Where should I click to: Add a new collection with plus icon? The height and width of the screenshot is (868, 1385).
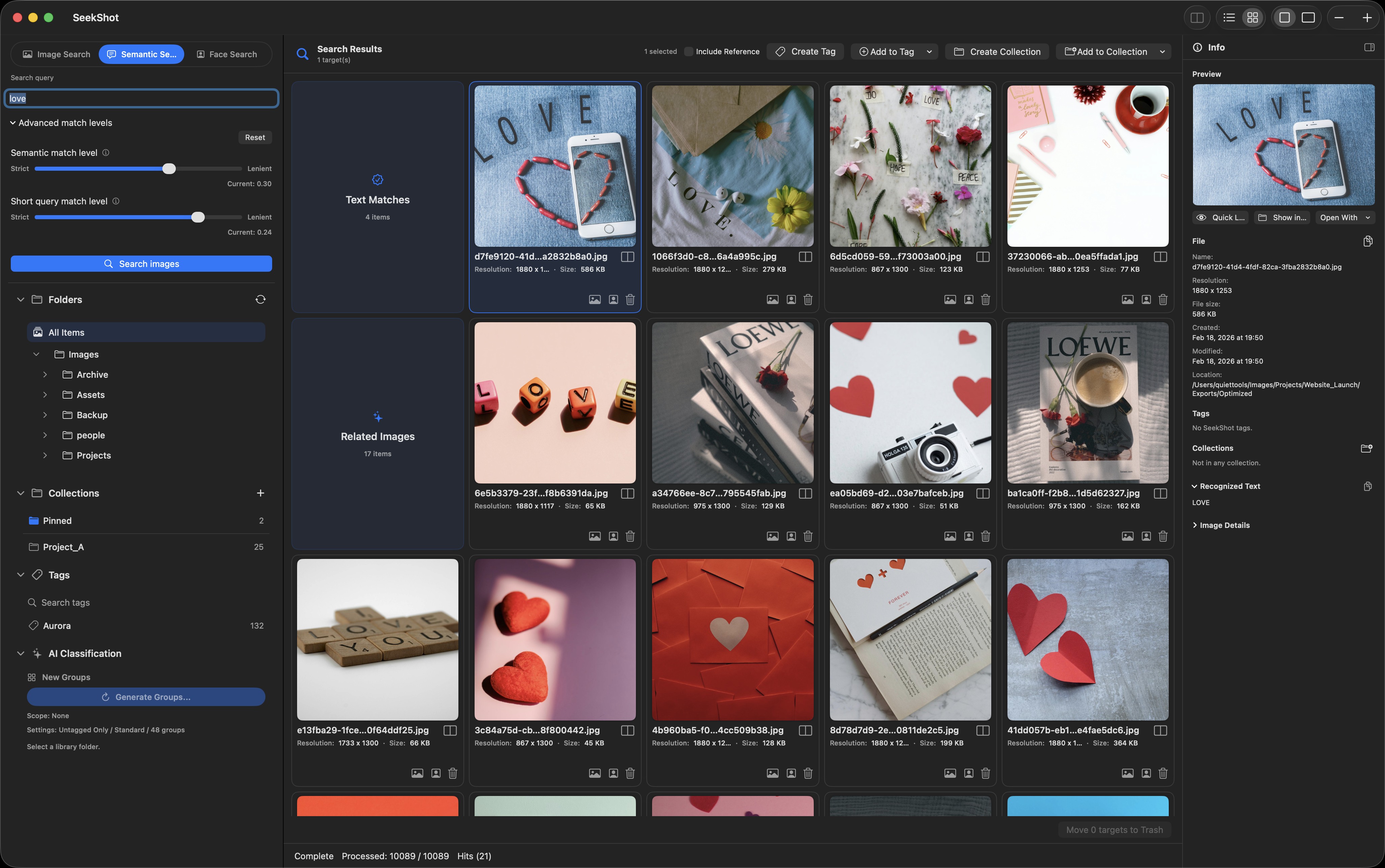click(260, 493)
